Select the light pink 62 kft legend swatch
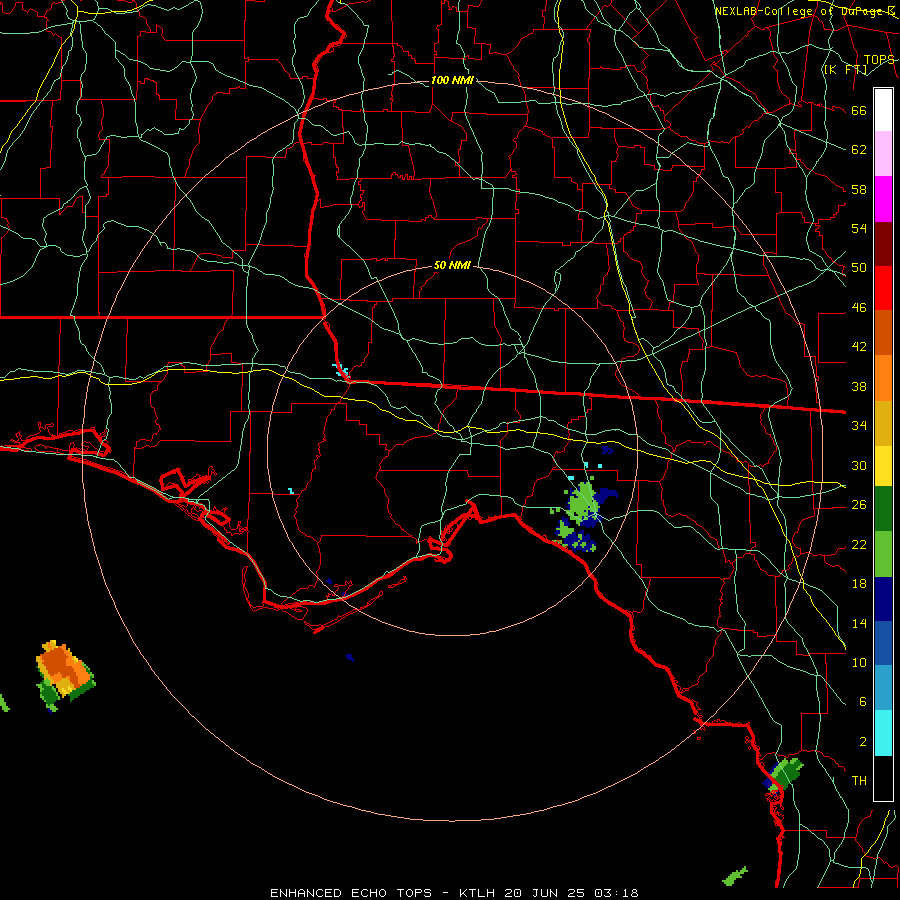 (x=883, y=154)
